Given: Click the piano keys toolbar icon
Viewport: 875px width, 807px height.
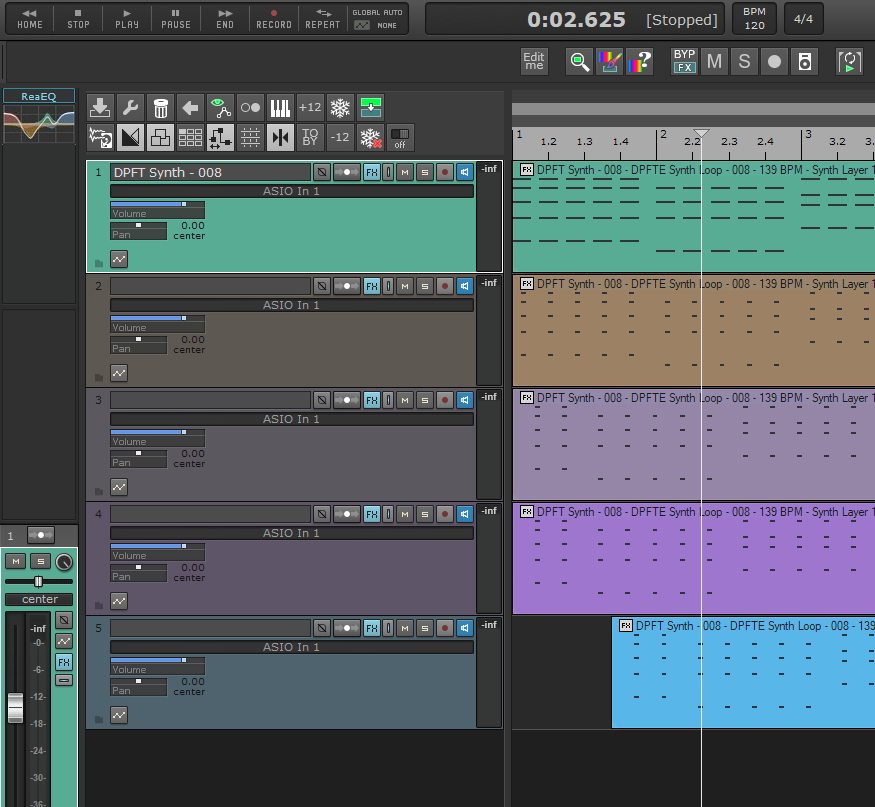Looking at the screenshot, I should coord(280,108).
